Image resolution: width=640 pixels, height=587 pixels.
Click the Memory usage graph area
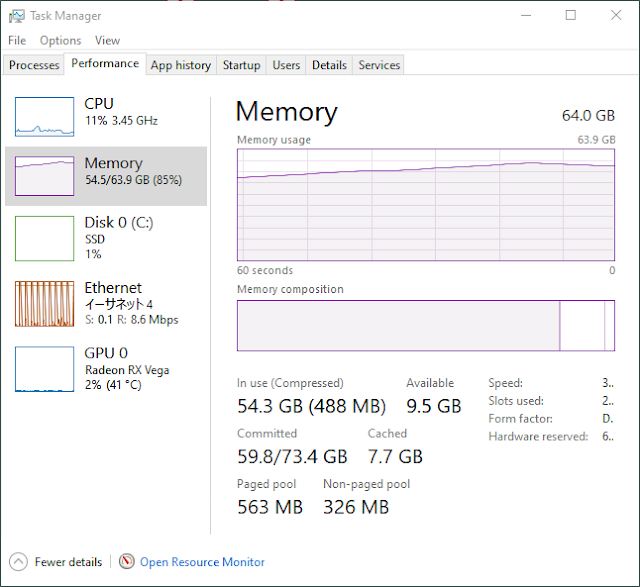[x=426, y=205]
